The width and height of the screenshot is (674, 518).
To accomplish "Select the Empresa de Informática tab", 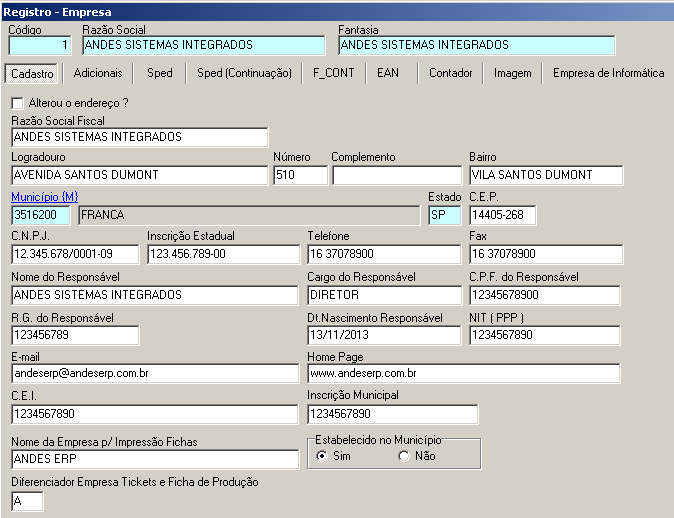I will click(x=608, y=73).
